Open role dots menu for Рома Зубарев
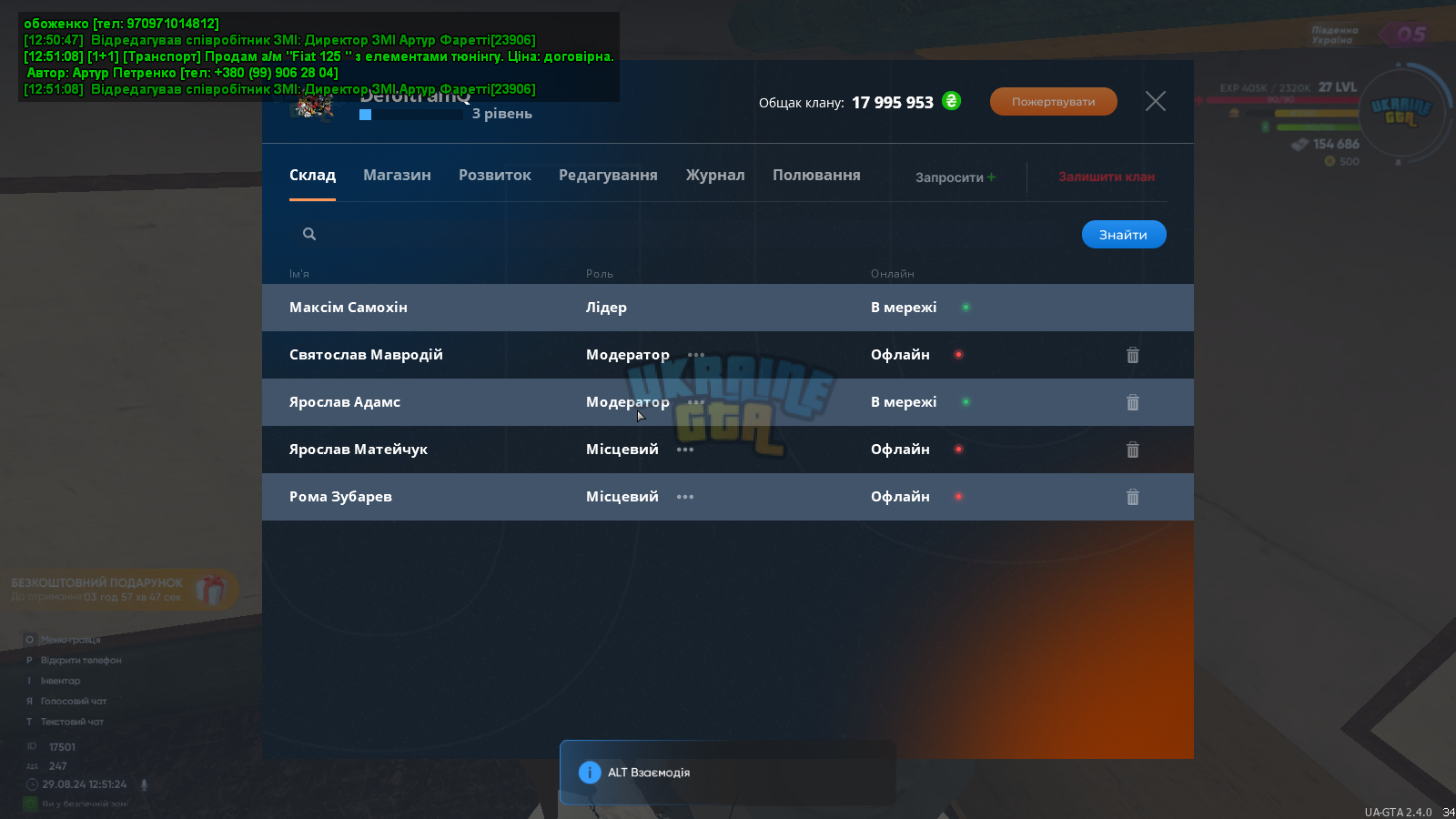 click(x=685, y=497)
